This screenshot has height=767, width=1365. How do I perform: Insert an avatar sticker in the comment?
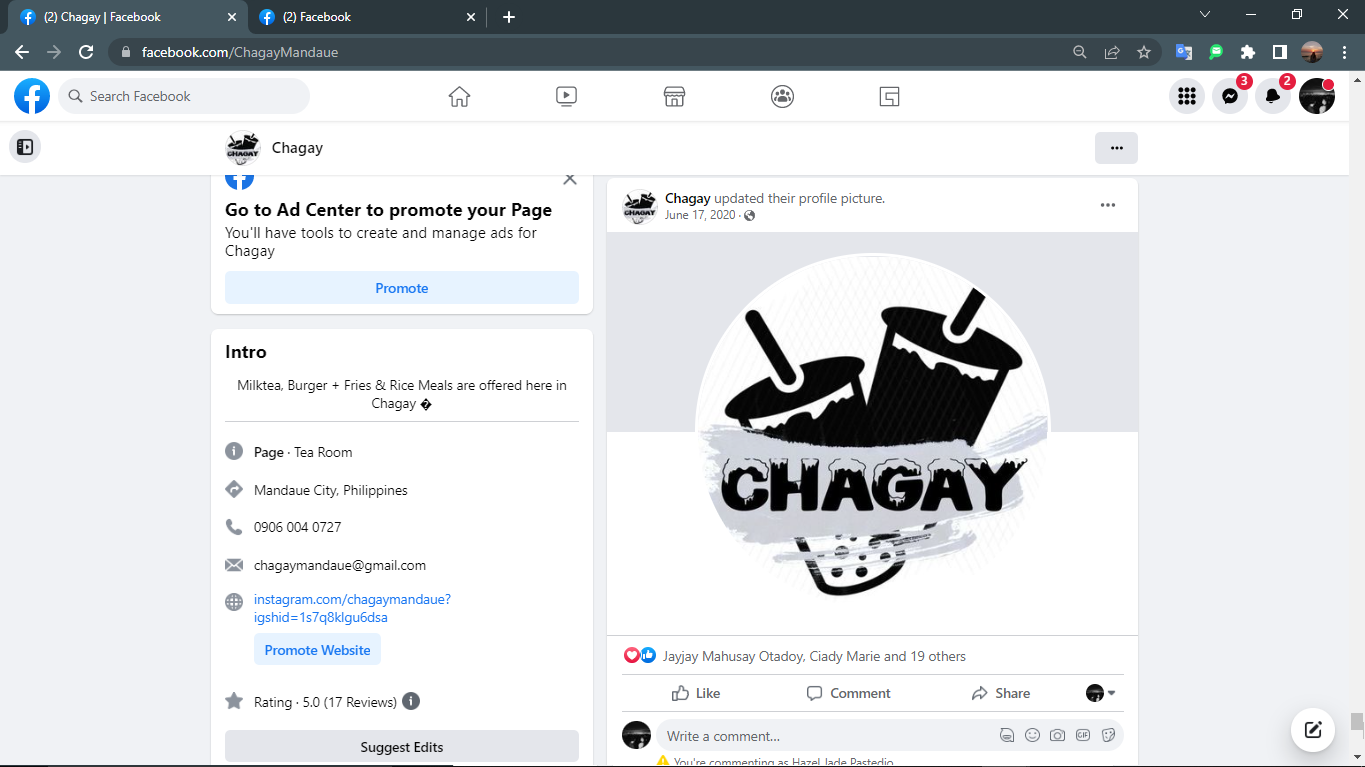pyautogui.click(x=1007, y=736)
